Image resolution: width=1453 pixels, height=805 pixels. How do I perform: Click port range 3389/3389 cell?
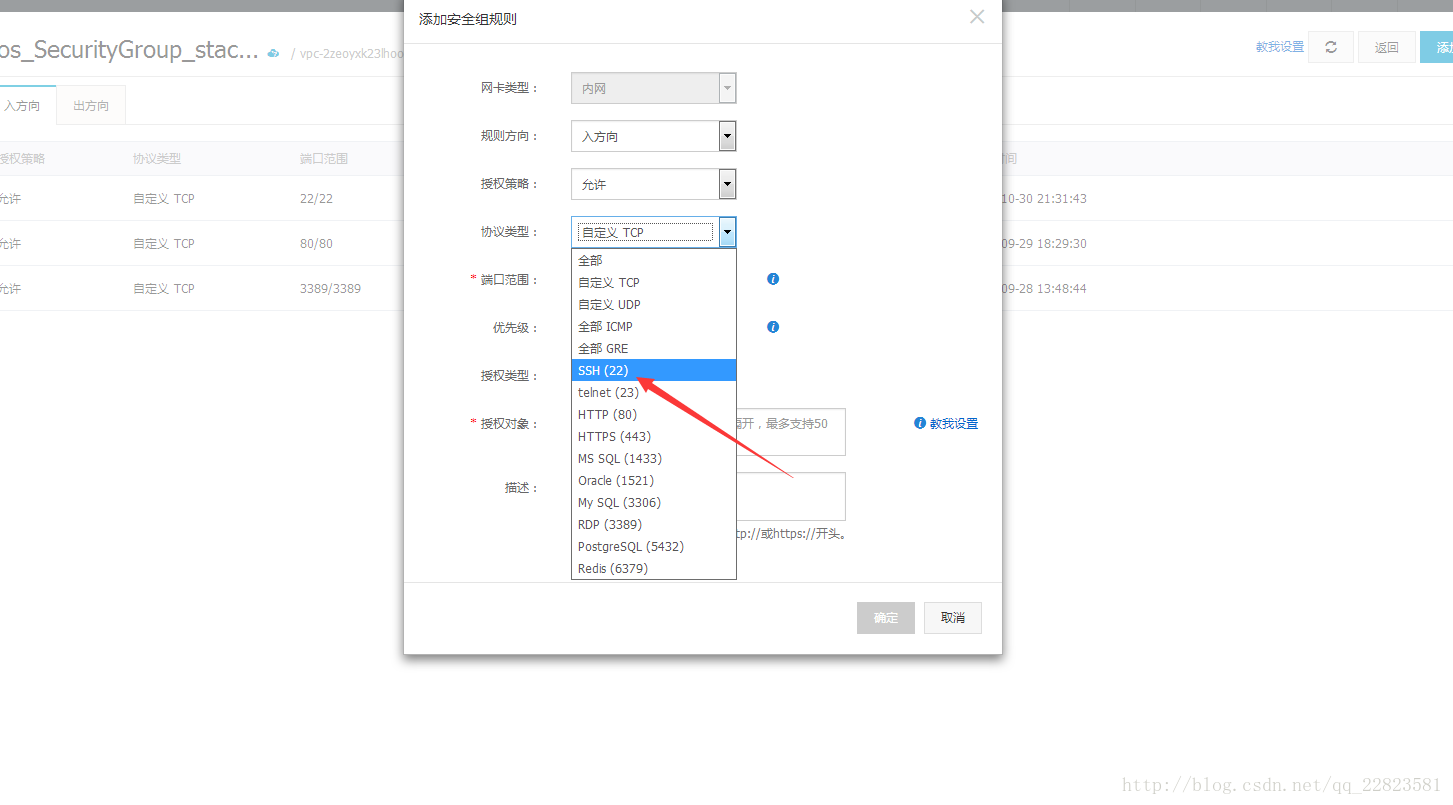330,289
